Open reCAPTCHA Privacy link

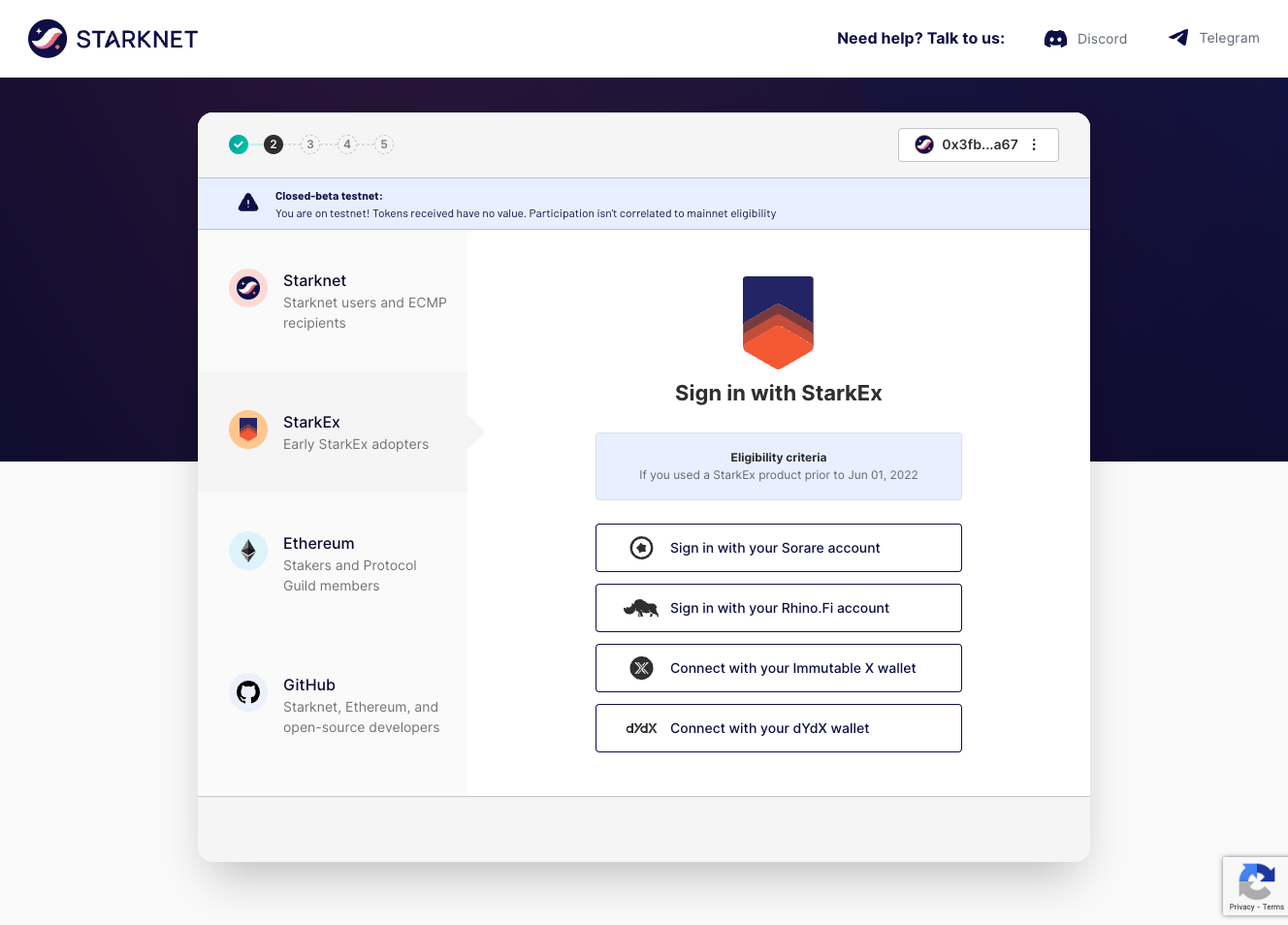(x=1241, y=908)
